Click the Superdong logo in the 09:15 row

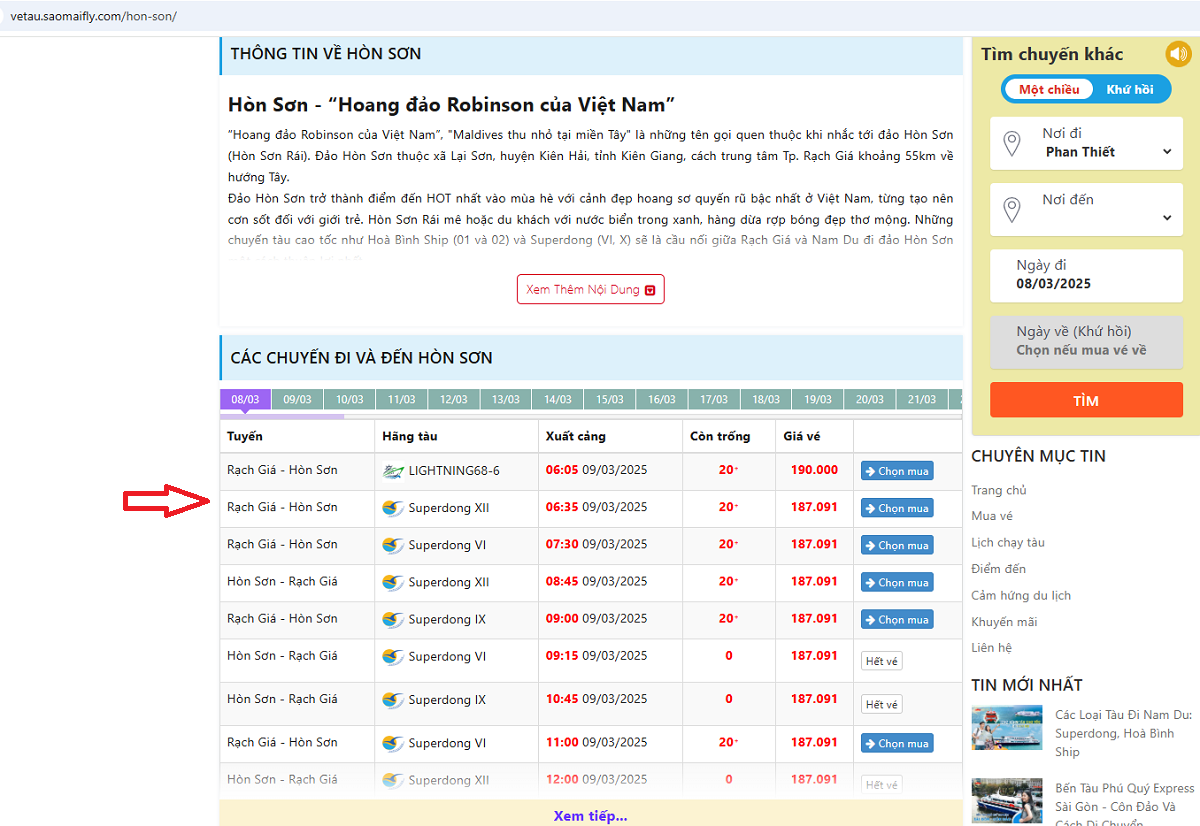(x=393, y=656)
